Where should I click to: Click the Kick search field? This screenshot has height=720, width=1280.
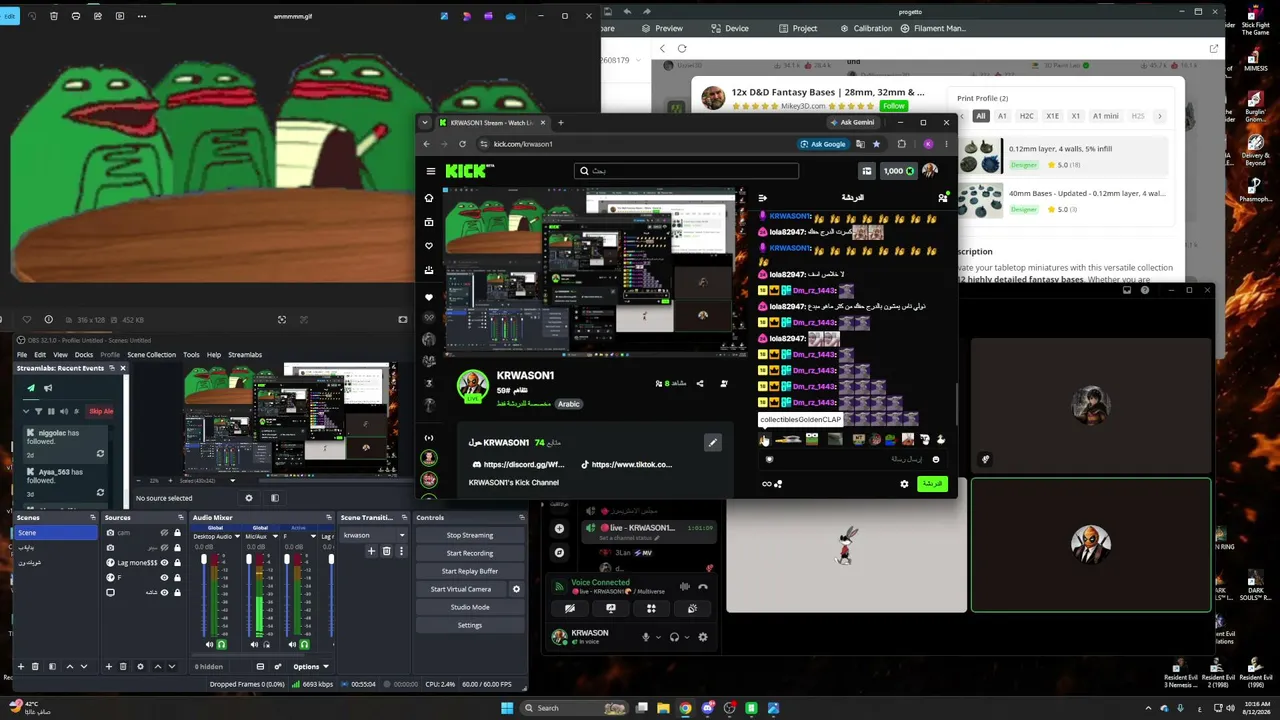[686, 171]
